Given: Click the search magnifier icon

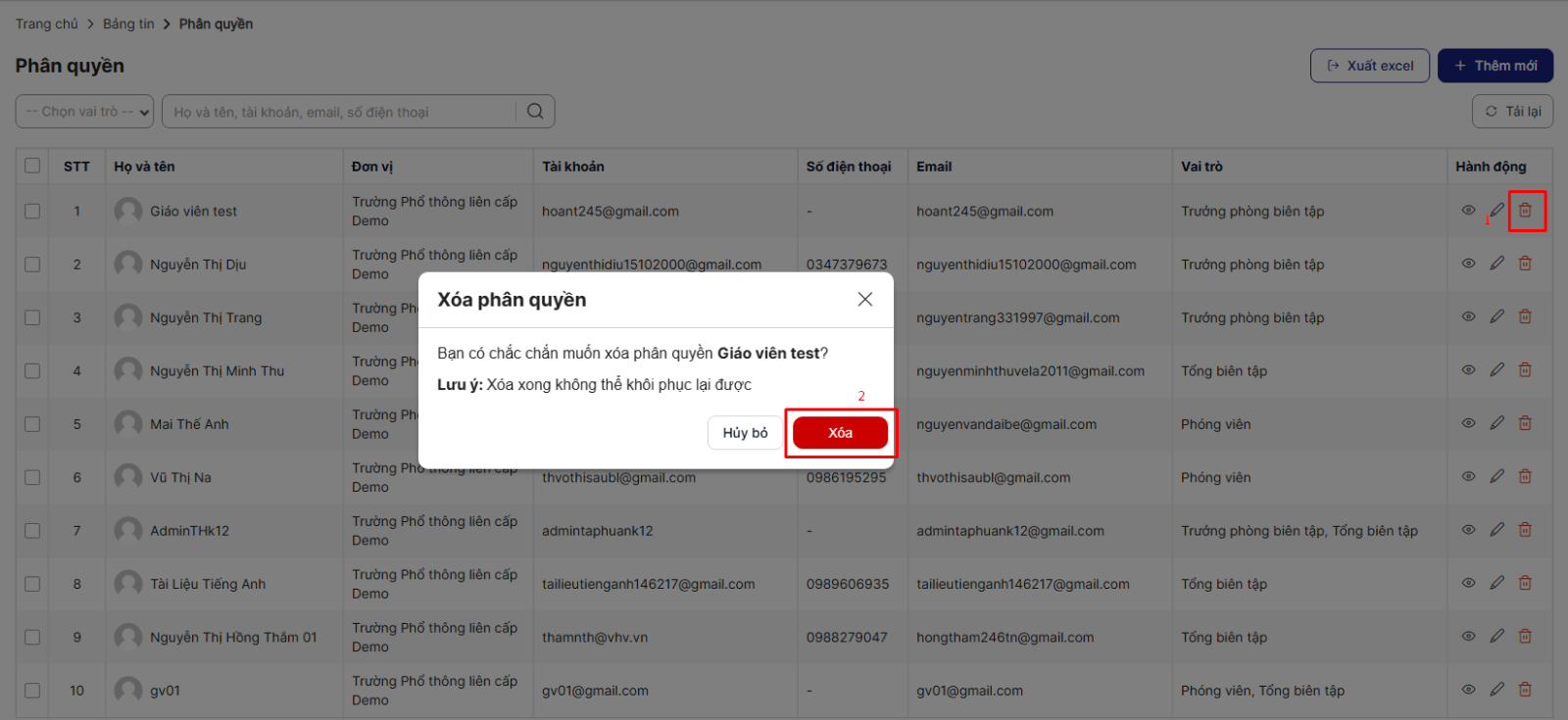Looking at the screenshot, I should [x=535, y=112].
